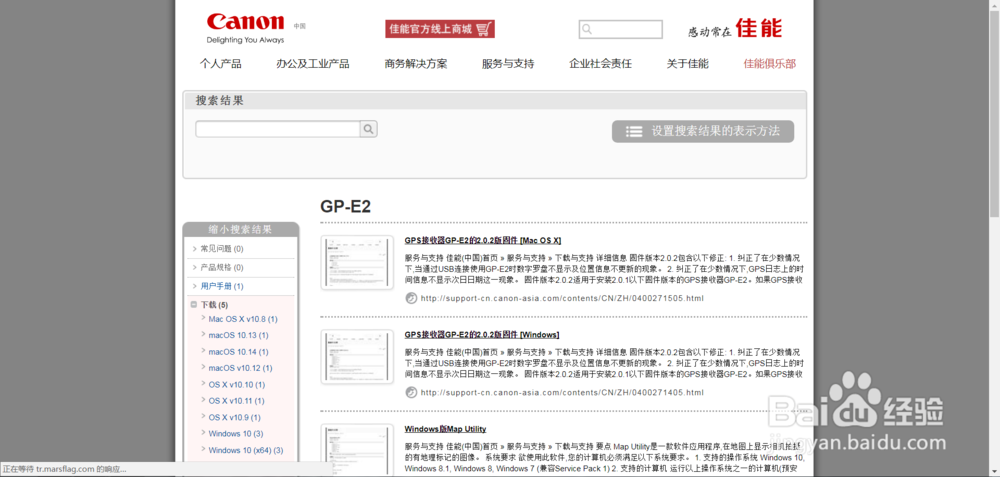Click the magnifier icon in header search
The image size is (1000, 477).
click(587, 29)
